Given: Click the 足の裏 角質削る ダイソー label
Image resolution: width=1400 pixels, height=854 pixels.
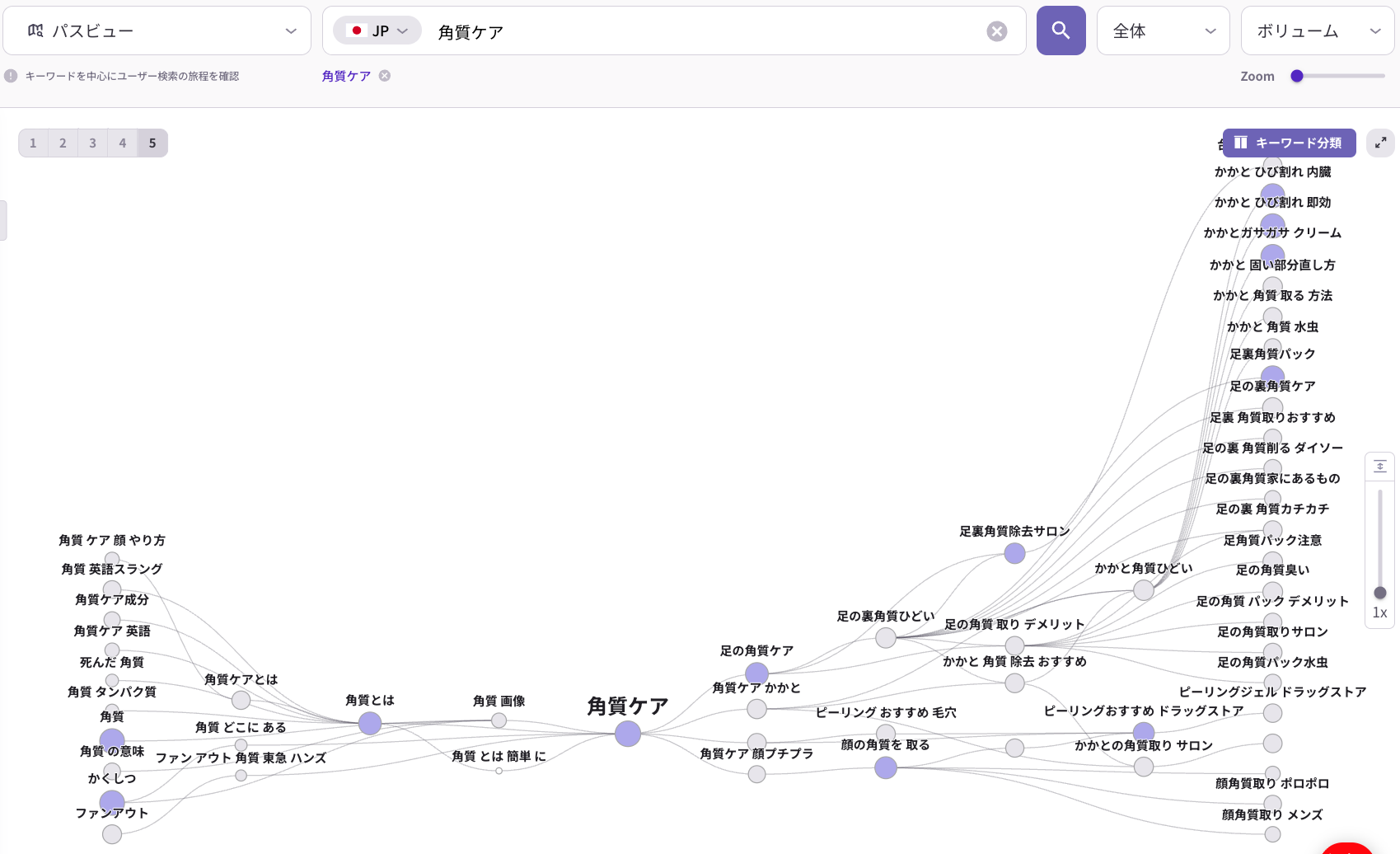Looking at the screenshot, I should 1272,448.
